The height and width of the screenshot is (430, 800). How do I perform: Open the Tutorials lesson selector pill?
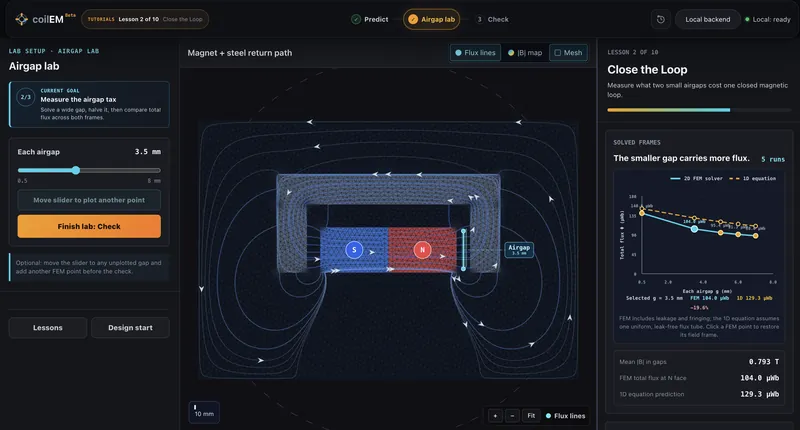[x=145, y=19]
